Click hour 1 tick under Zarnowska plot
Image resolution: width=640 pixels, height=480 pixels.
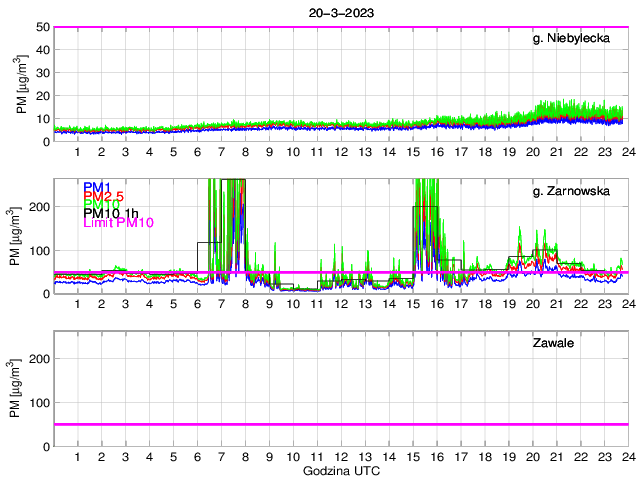tap(77, 304)
